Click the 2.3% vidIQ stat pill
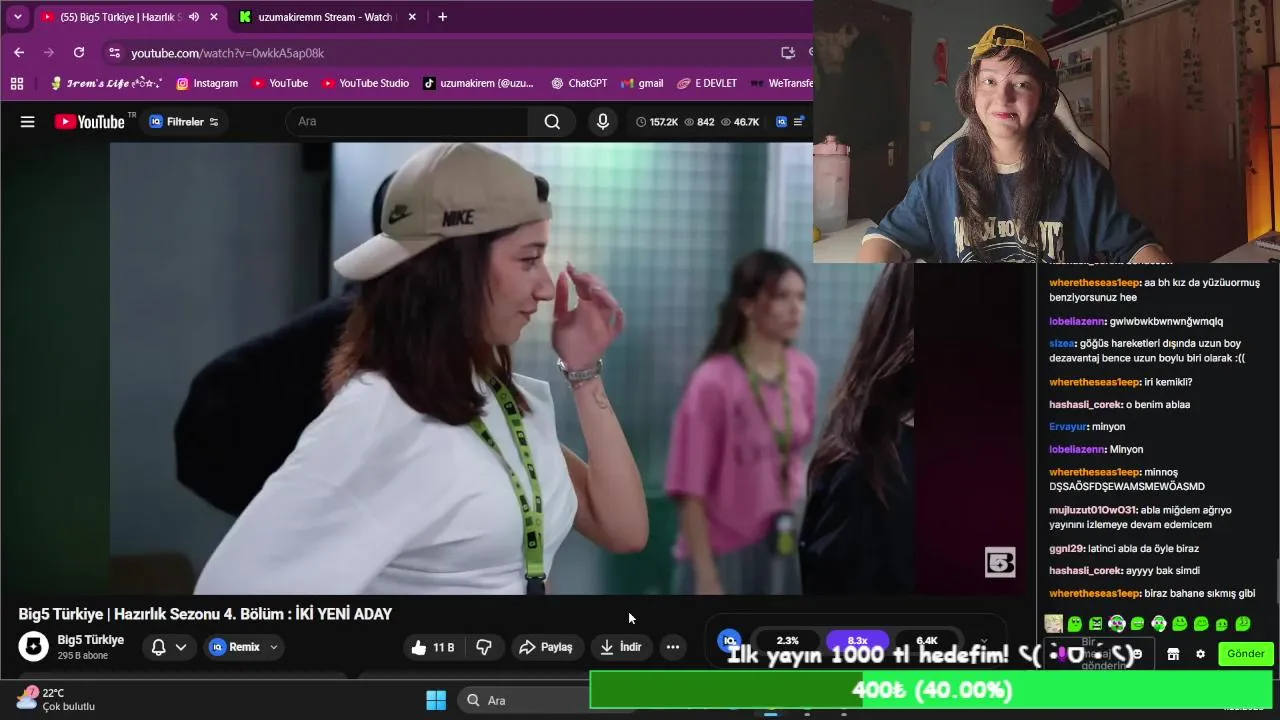Image resolution: width=1280 pixels, height=720 pixels. 788,640
